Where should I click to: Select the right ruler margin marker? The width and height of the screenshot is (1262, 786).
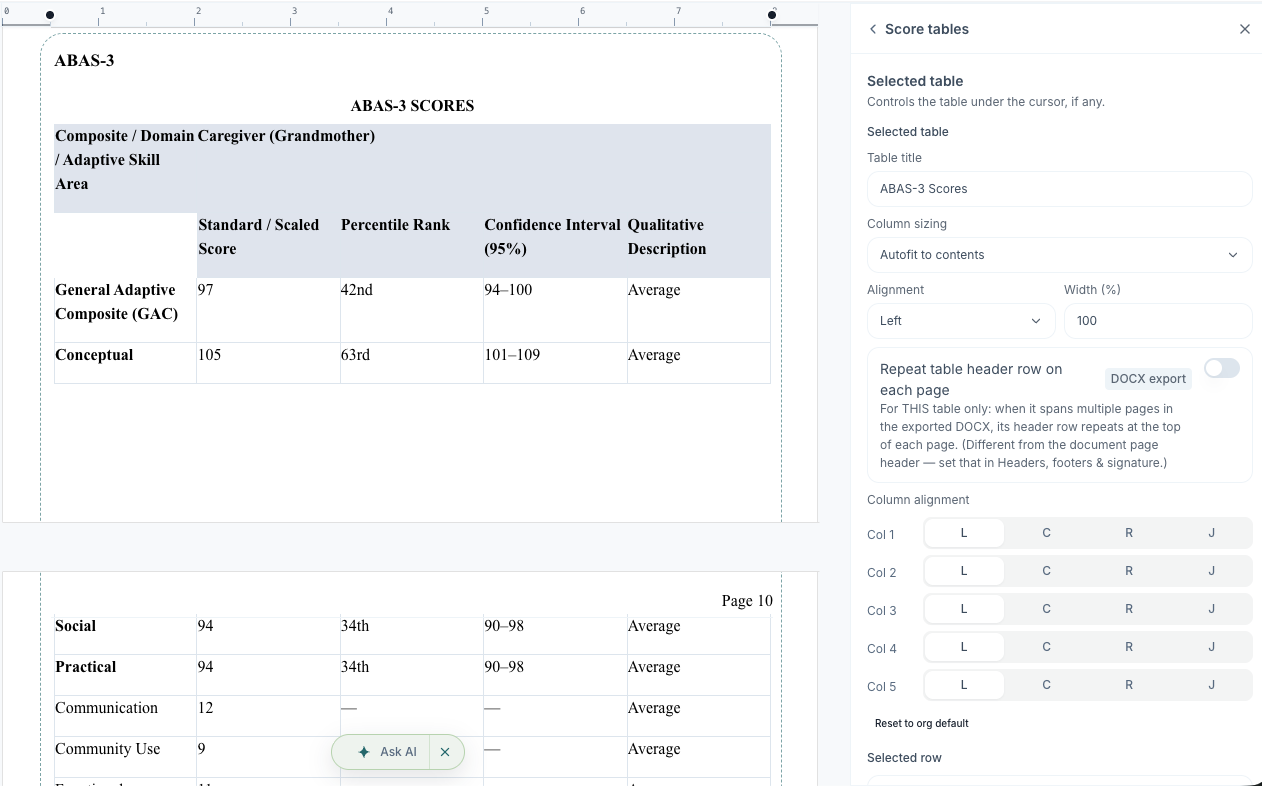(772, 15)
